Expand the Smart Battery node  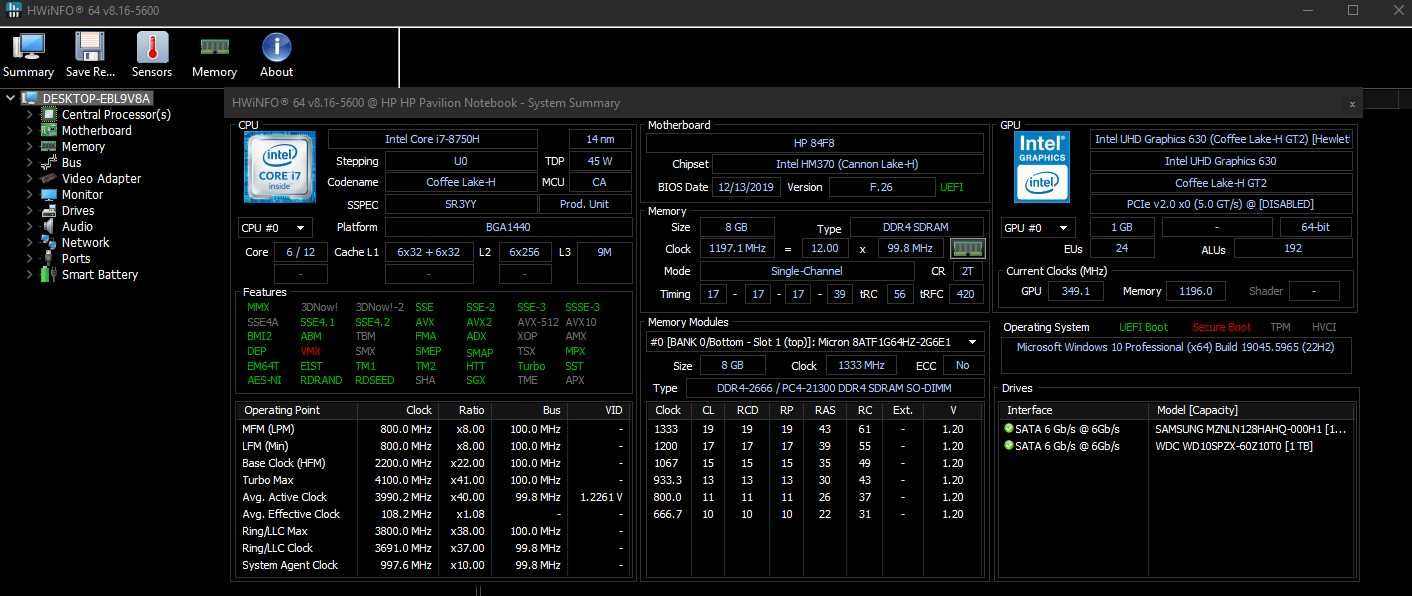pos(30,274)
